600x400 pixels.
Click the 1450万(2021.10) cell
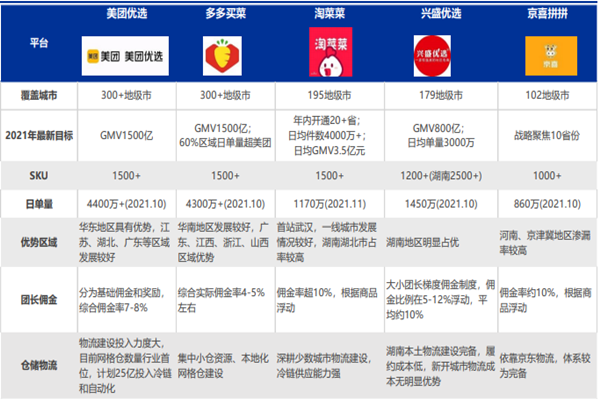[x=441, y=204]
